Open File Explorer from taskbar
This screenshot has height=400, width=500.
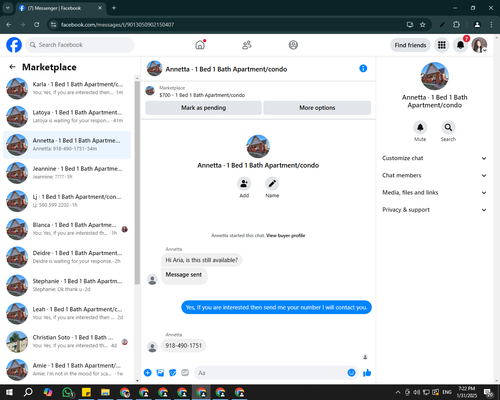pyautogui.click(x=106, y=392)
